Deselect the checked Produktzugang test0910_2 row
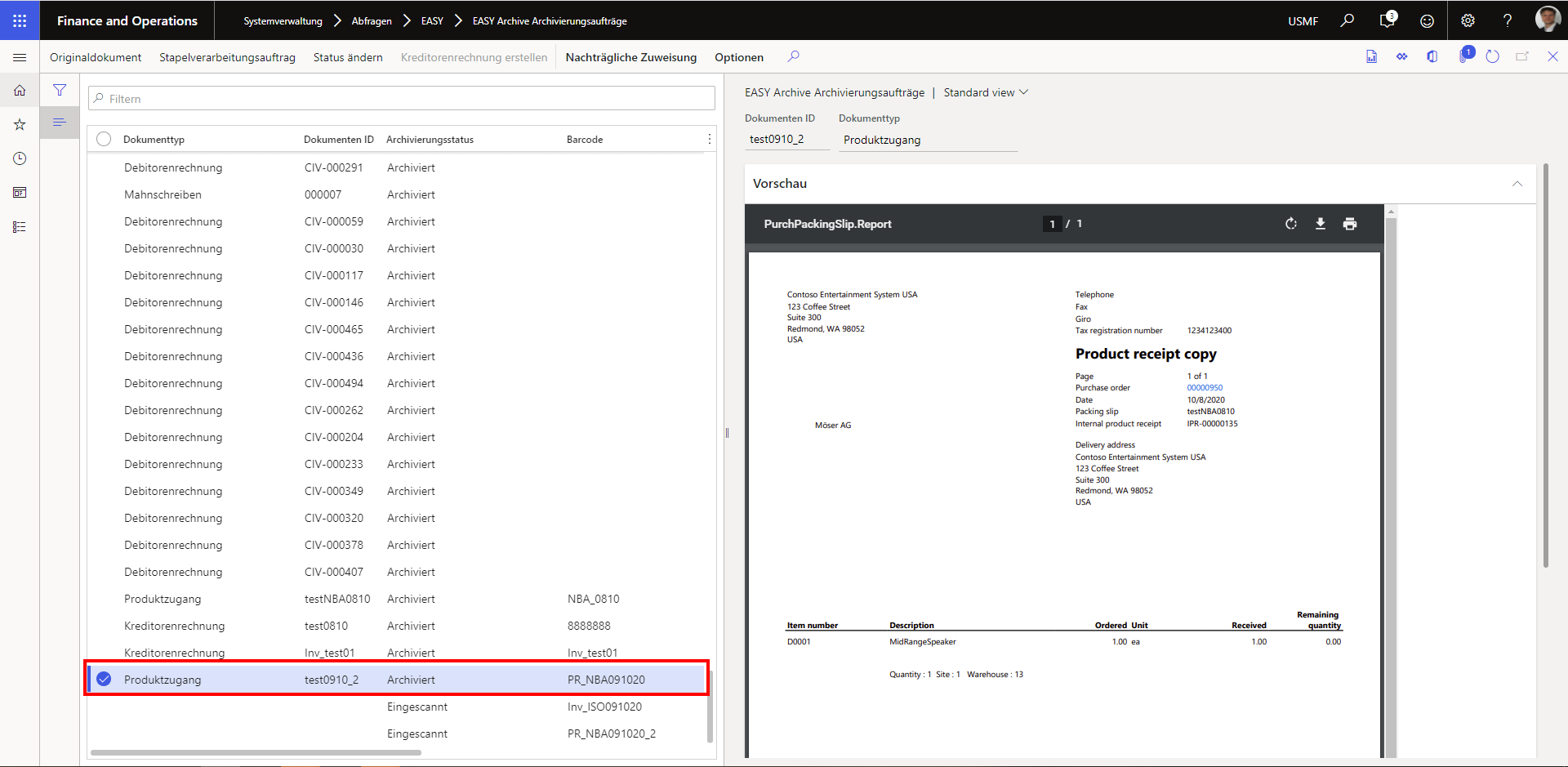The width and height of the screenshot is (1568, 767). 104,679
